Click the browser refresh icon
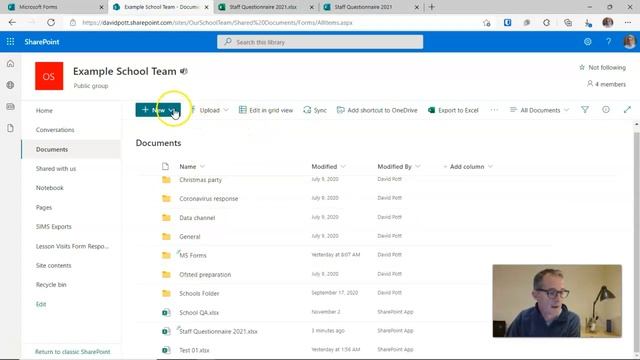Viewport: 640px width, 360px height. tap(51, 22)
